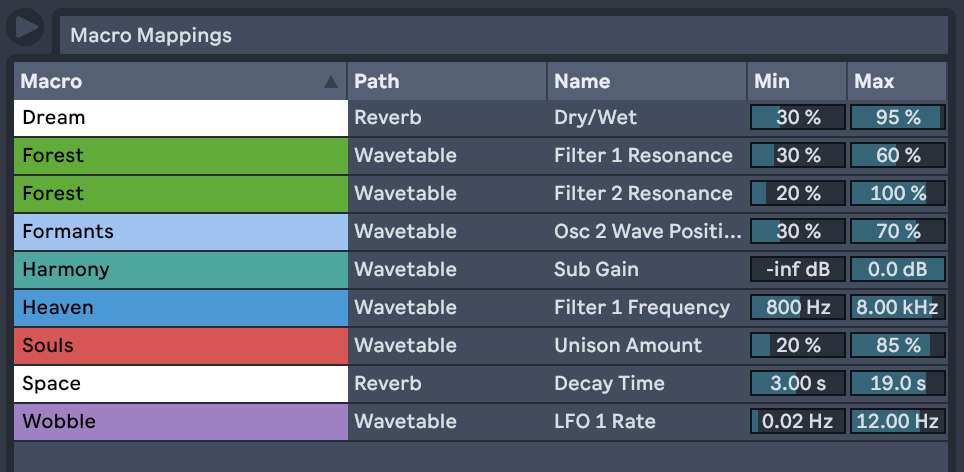
Task: Click Decay Time Min 3.00 s field
Action: pos(798,384)
